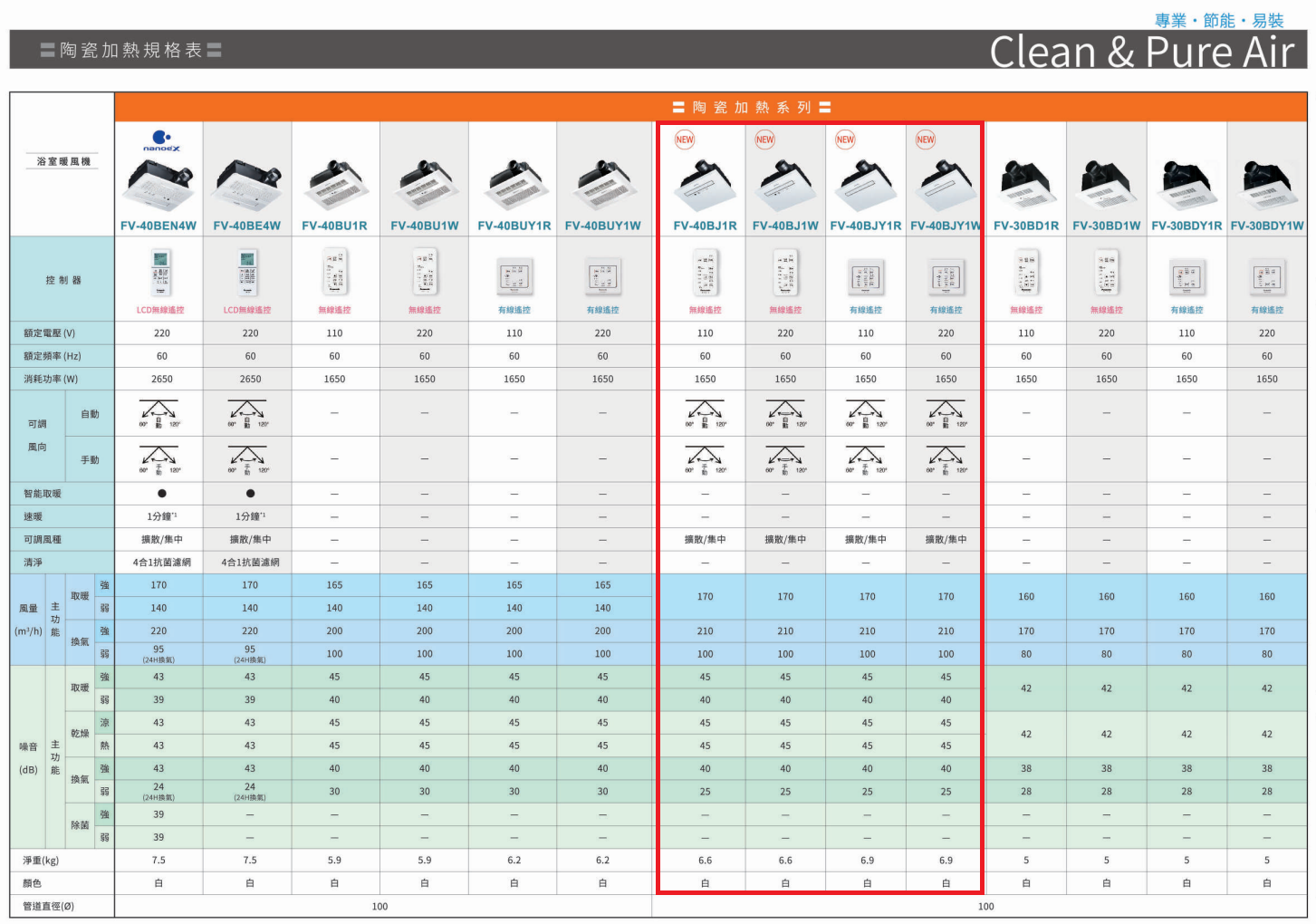1316x924 pixels.
Task: Select the FV-30BDY1W model name
Action: (1266, 226)
